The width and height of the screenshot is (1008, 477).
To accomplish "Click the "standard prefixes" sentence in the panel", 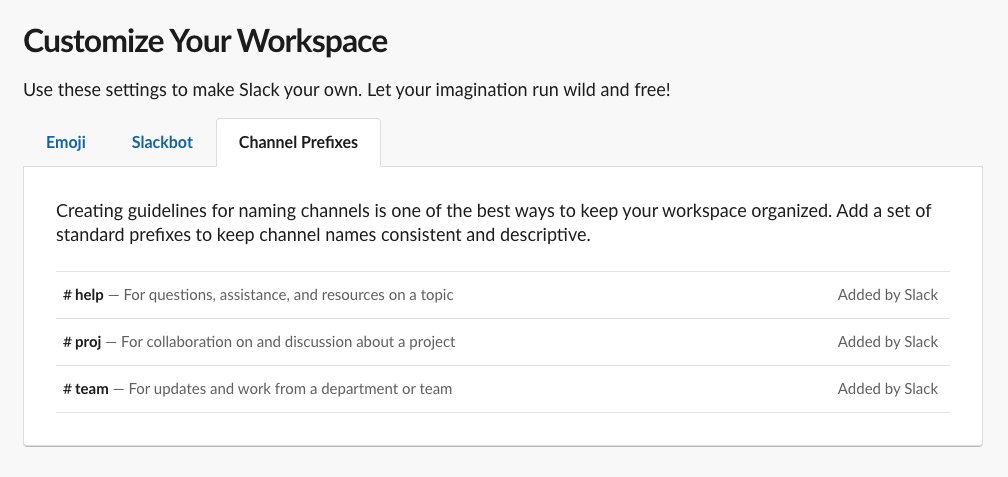I will (324, 238).
